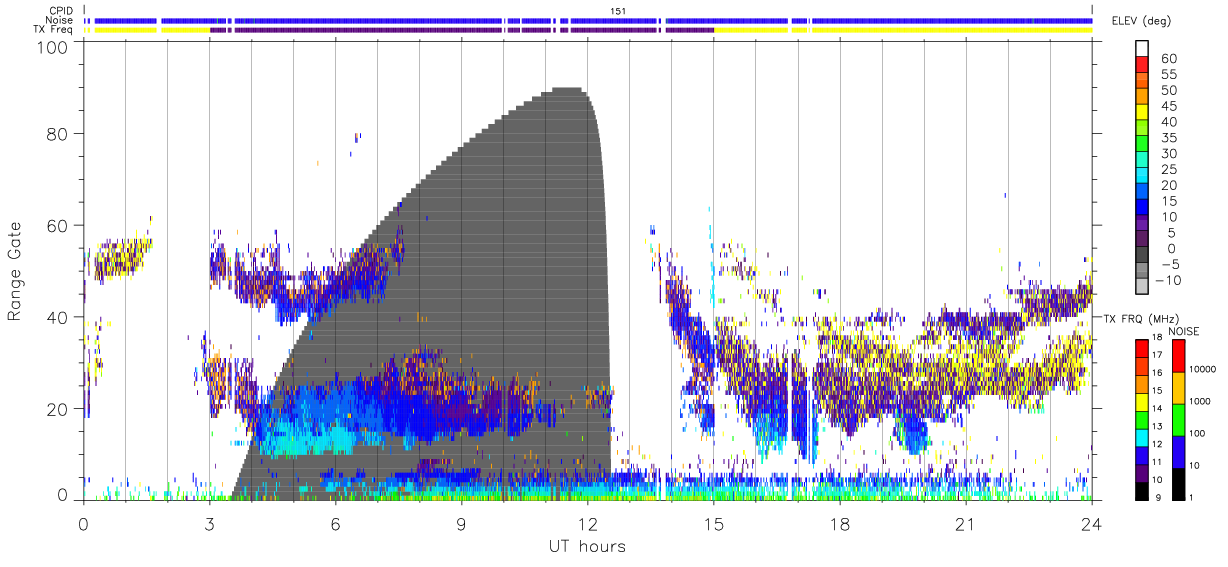The image size is (1228, 567).
Task: Click the Noise row label above the plot
Action: [59, 20]
